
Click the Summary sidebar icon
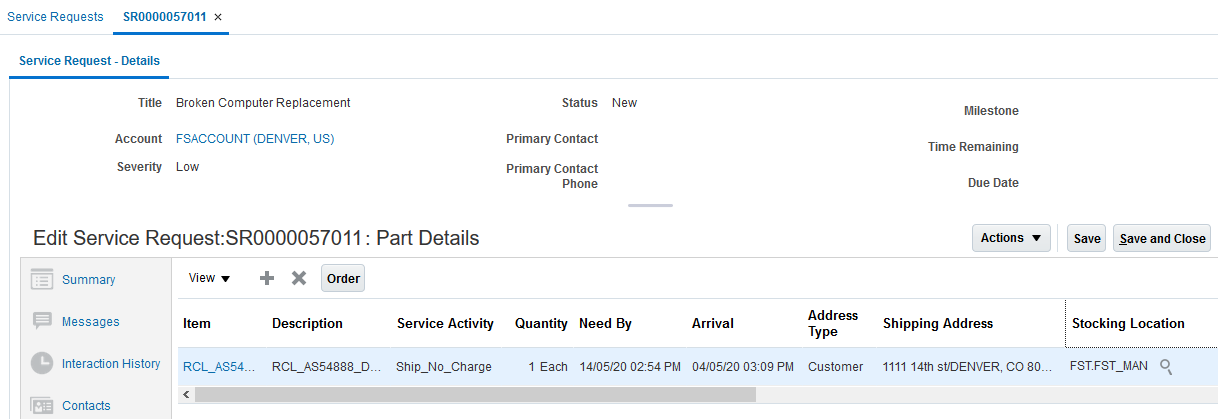coord(42,280)
